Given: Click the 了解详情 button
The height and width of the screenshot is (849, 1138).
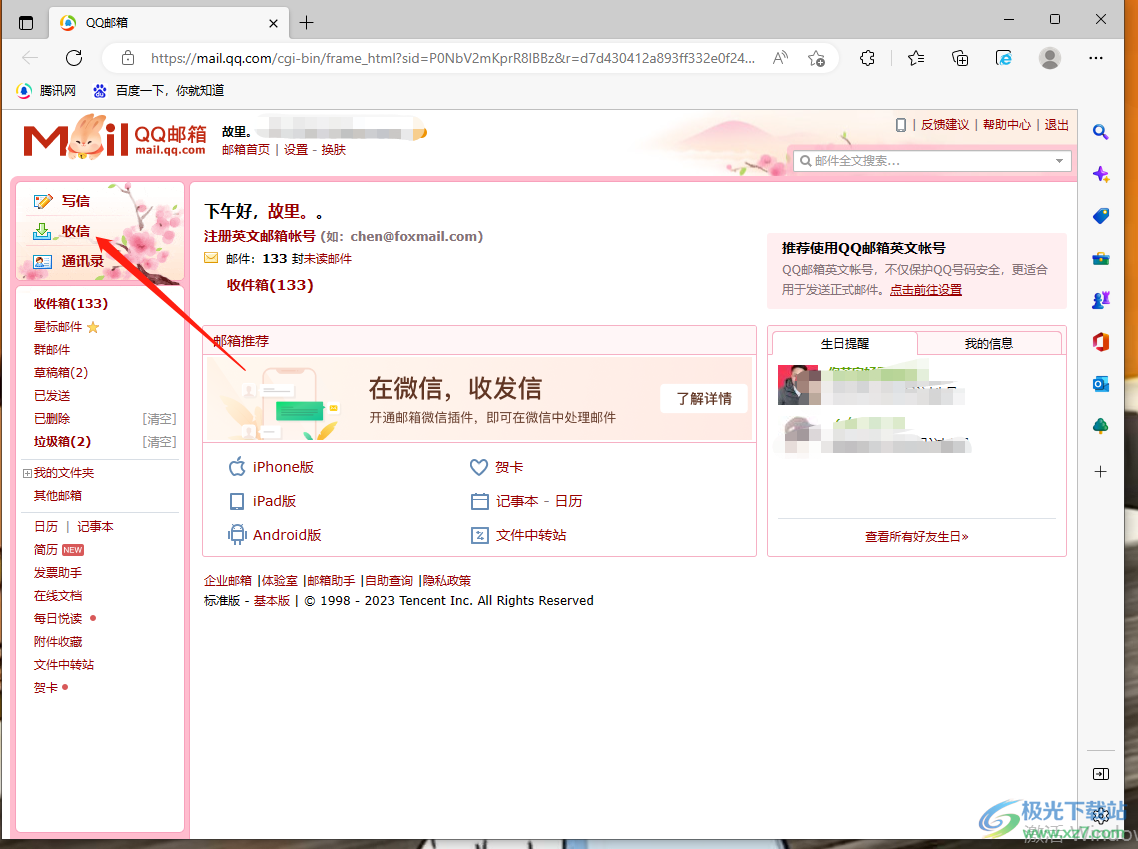Looking at the screenshot, I should coord(704,398).
